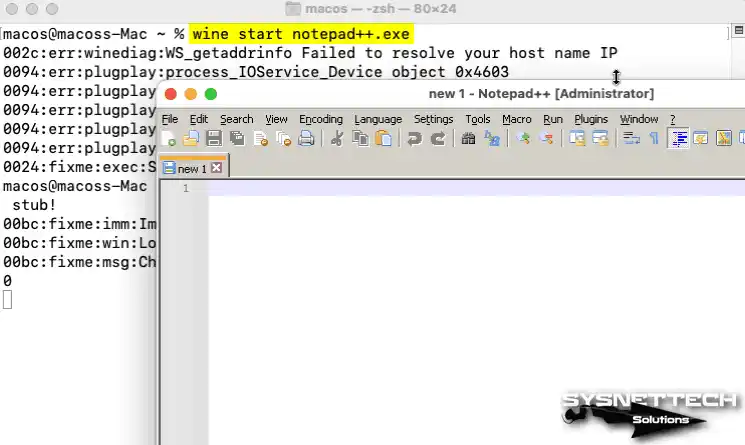This screenshot has width=745, height=445.
Task: Open the Encoding menu
Action: click(x=321, y=119)
